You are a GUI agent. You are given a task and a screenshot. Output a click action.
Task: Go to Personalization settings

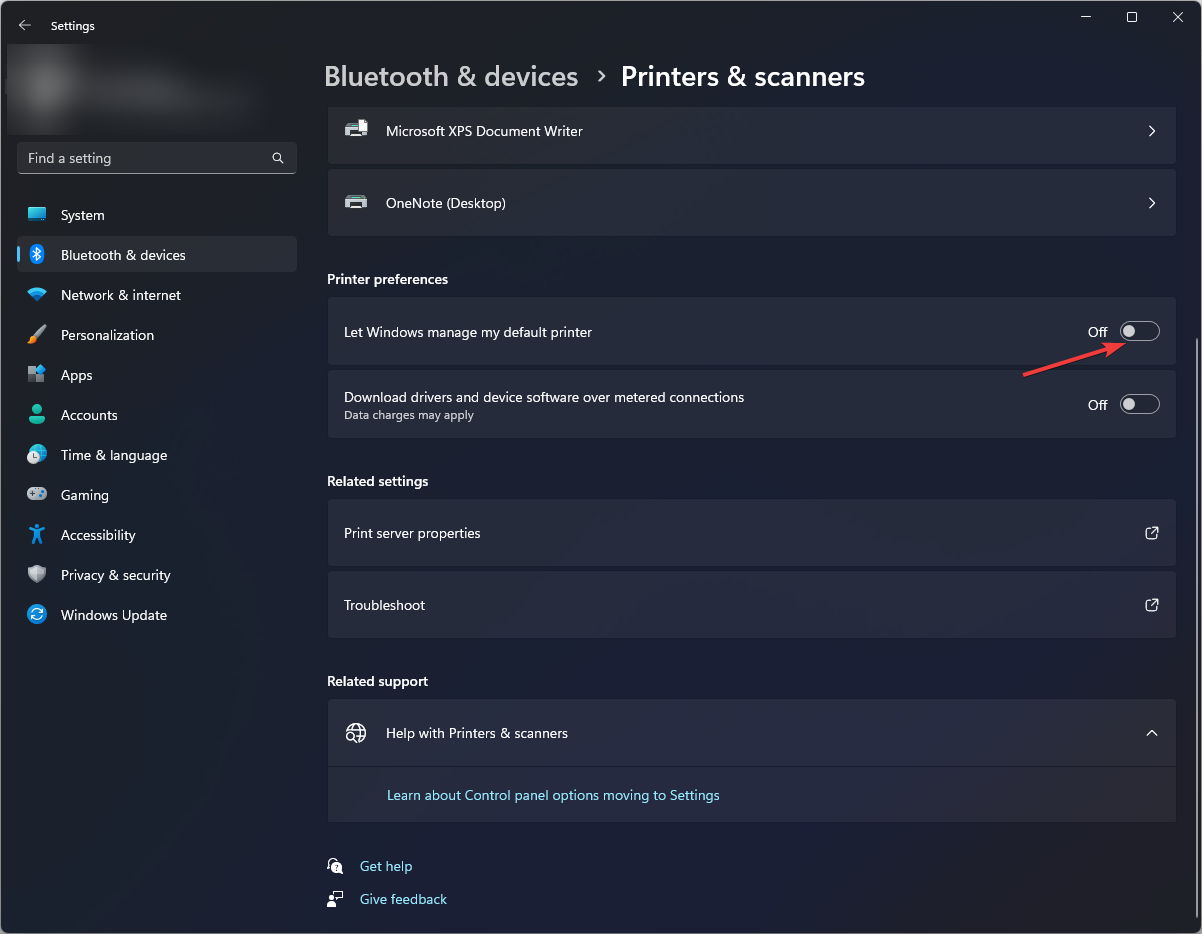pos(157,335)
